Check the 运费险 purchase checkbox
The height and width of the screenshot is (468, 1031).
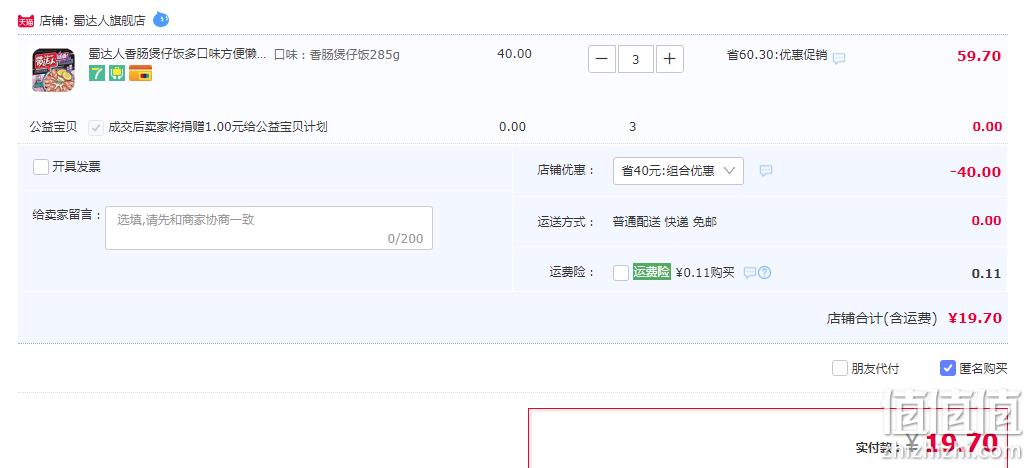click(x=621, y=273)
